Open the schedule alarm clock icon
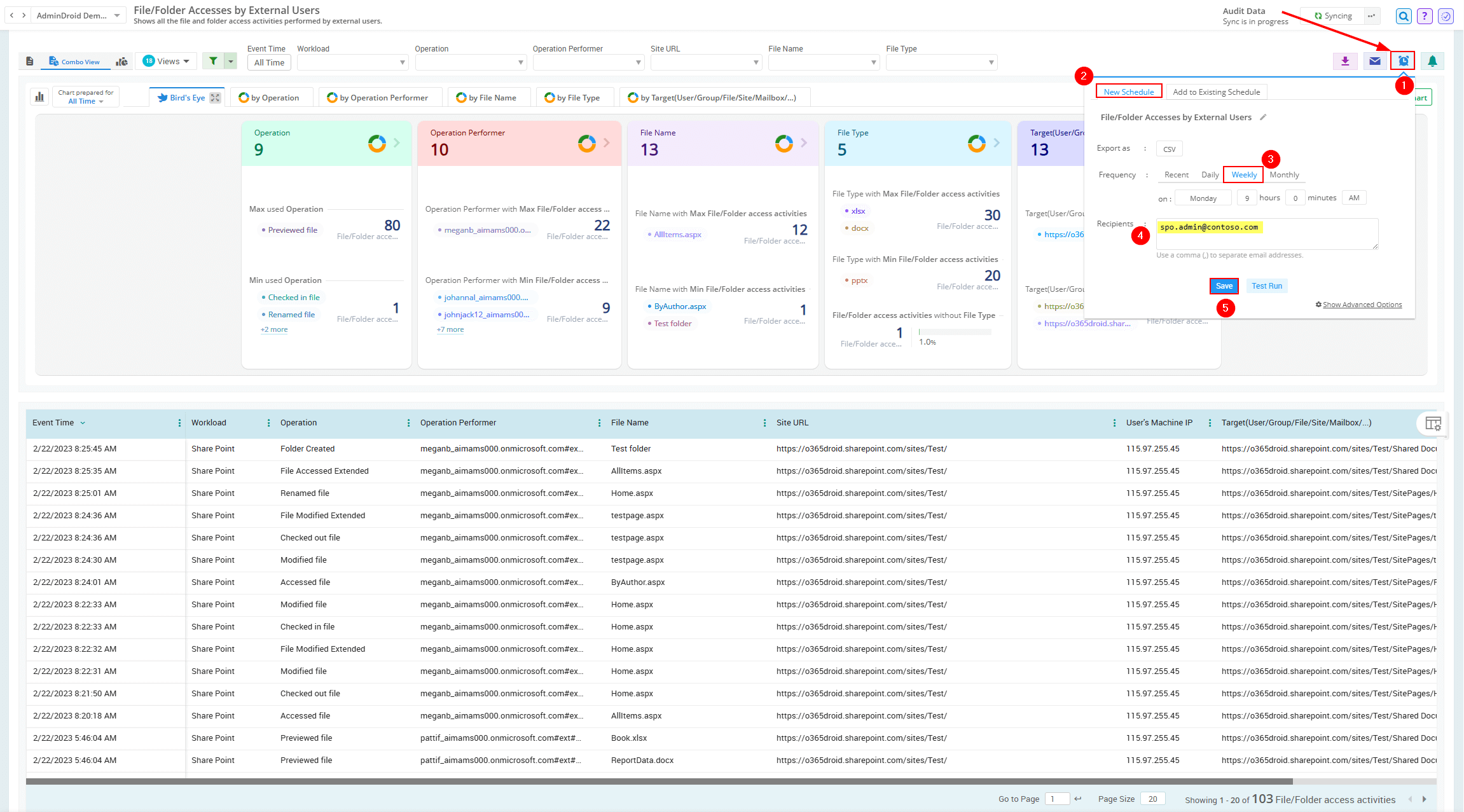The width and height of the screenshot is (1464, 812). 1403,60
